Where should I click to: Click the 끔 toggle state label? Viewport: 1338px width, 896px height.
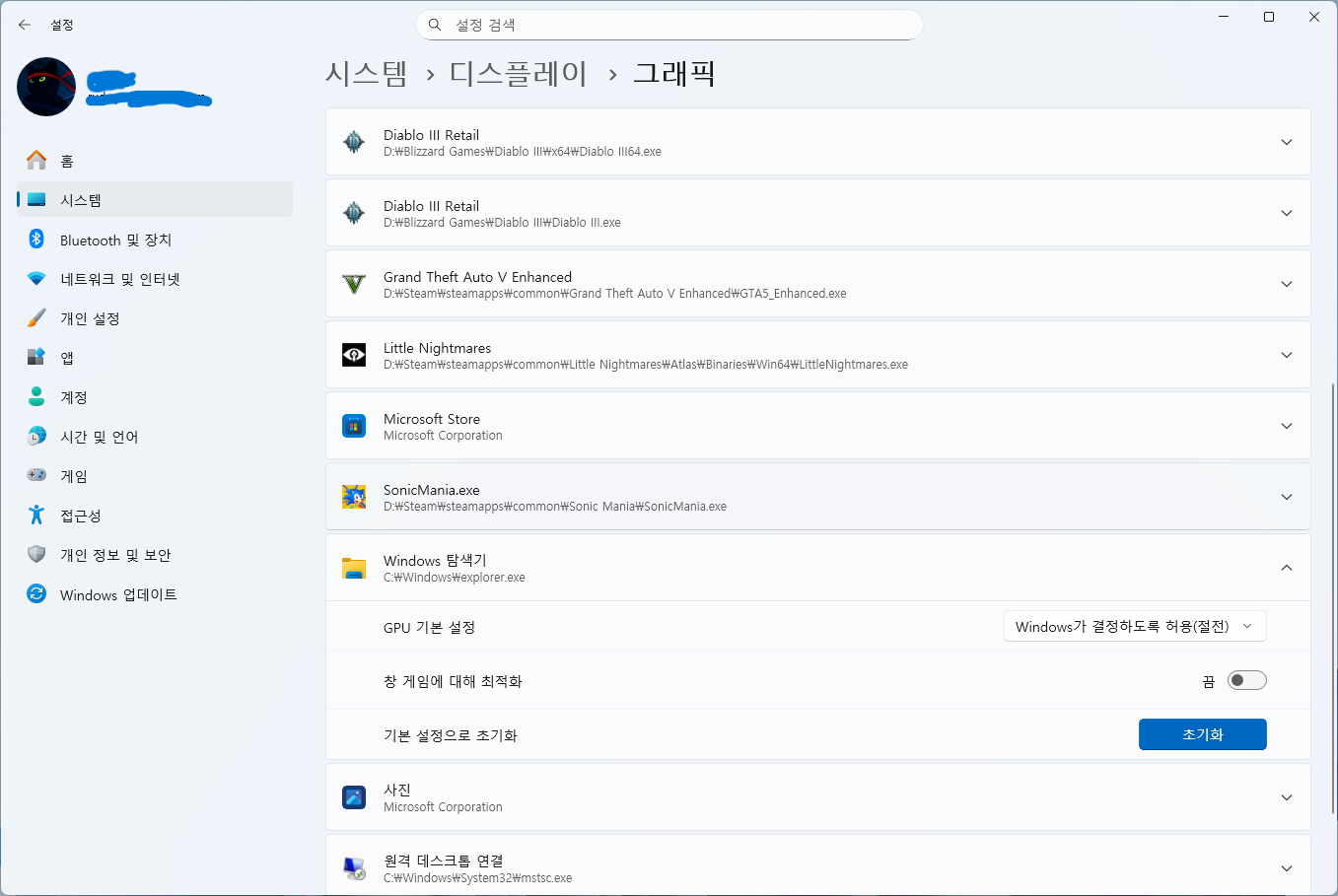click(x=1208, y=681)
